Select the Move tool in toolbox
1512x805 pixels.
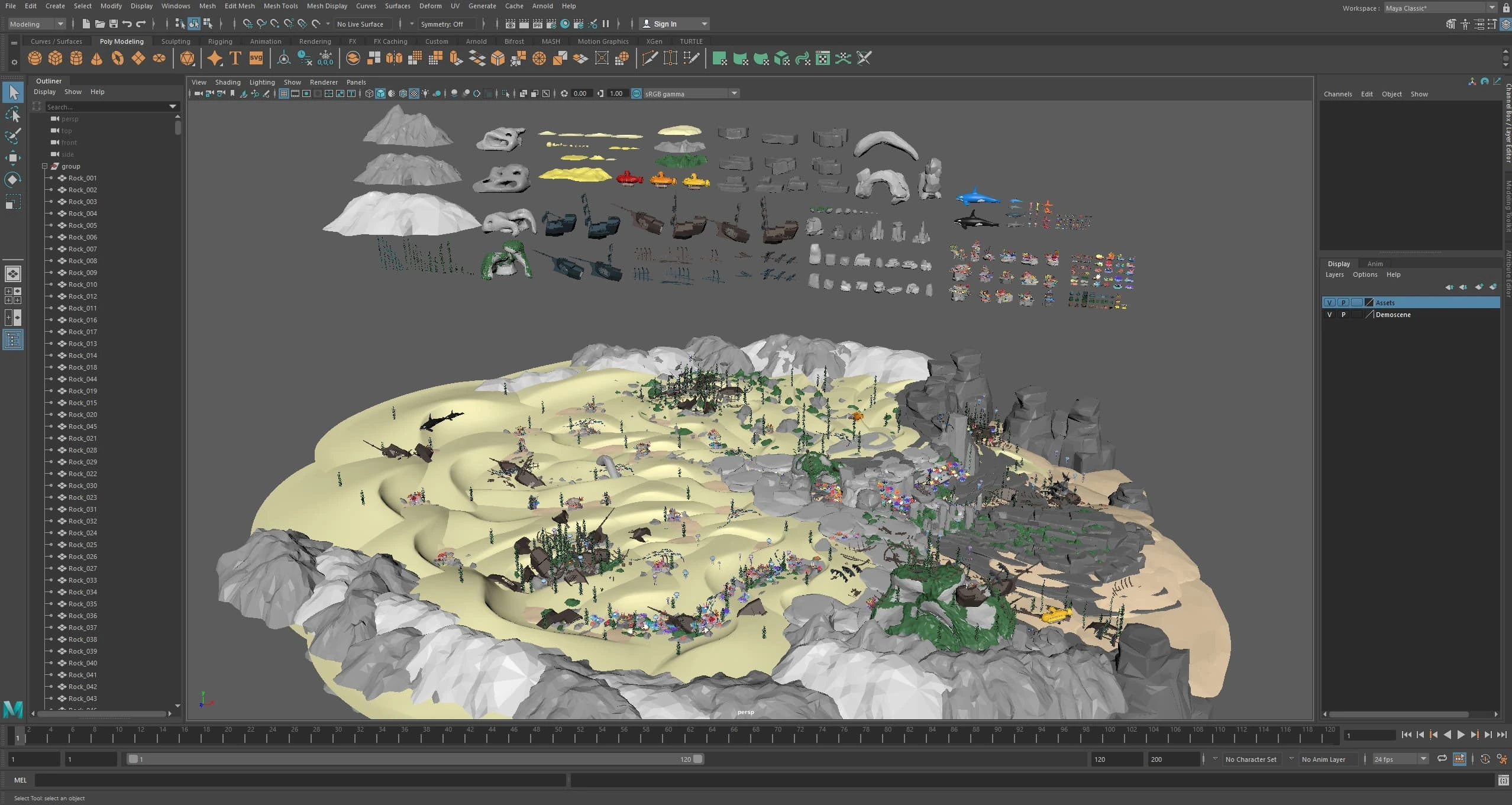(x=12, y=157)
